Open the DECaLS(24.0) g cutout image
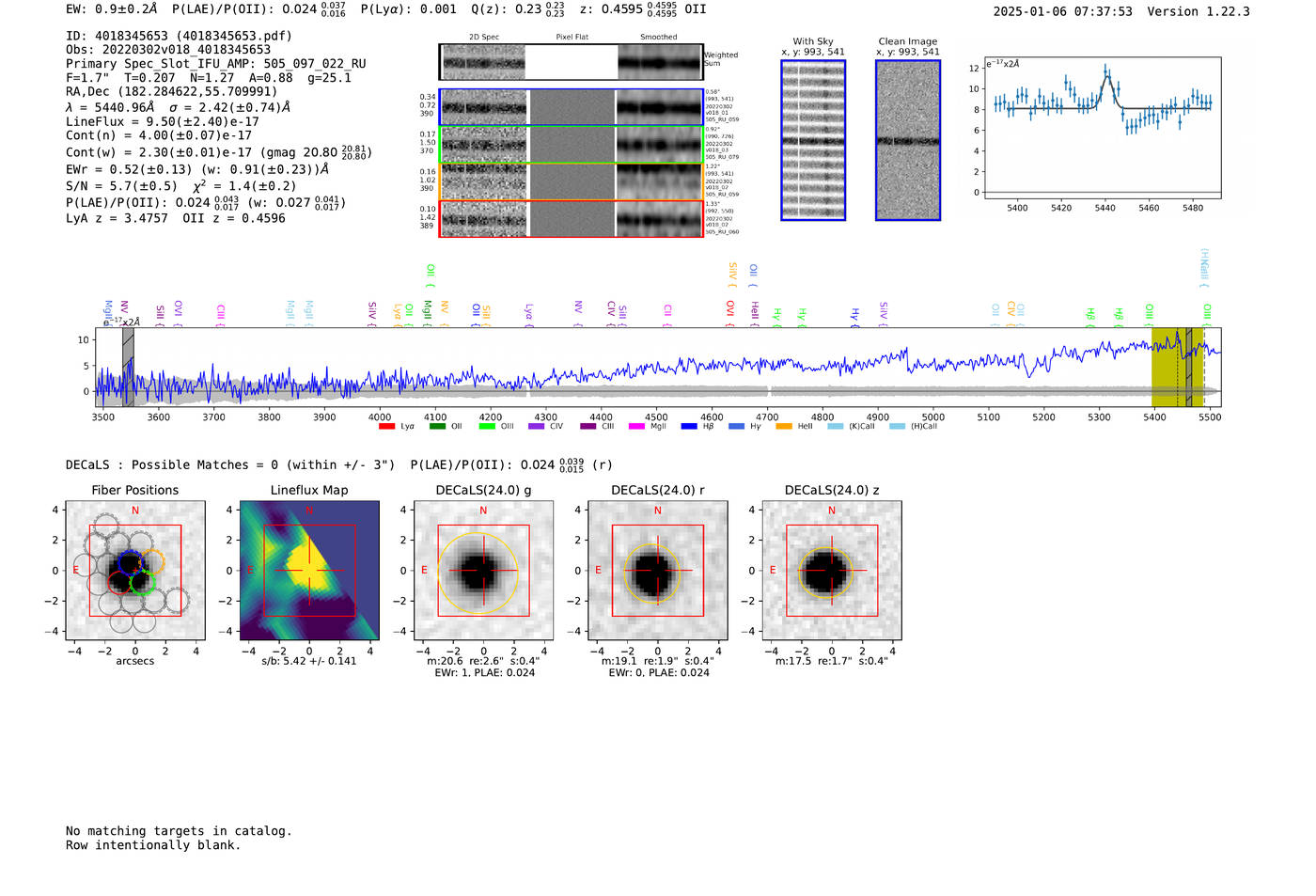1316x896 pixels. [483, 570]
